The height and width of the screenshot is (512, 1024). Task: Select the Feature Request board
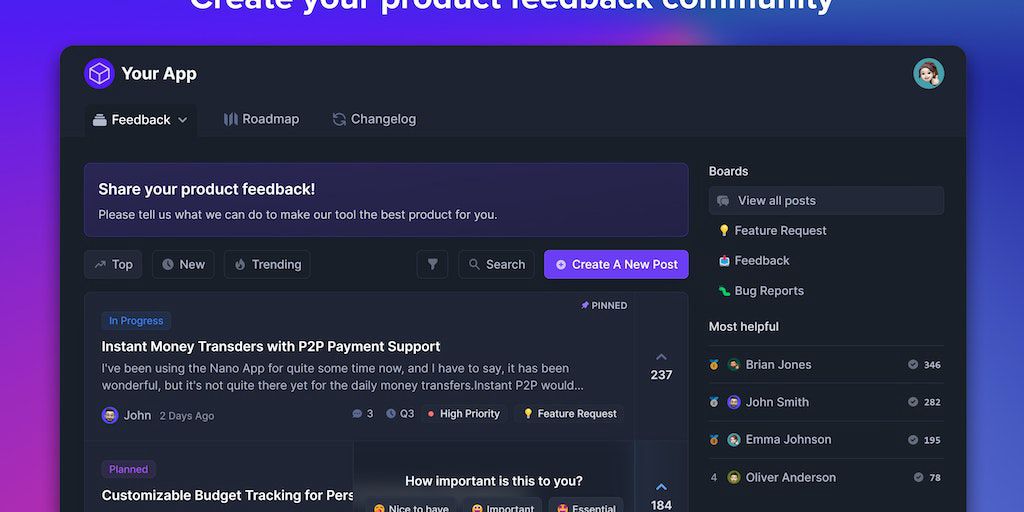tap(780, 230)
